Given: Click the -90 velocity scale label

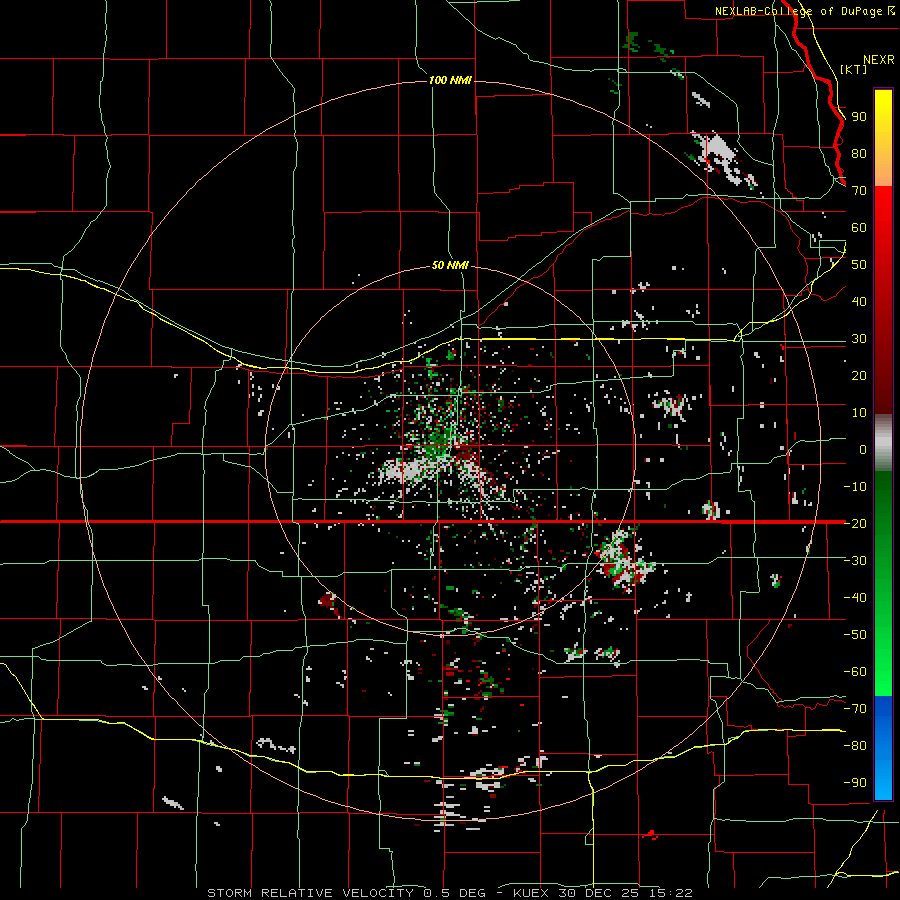Looking at the screenshot, I should [855, 782].
